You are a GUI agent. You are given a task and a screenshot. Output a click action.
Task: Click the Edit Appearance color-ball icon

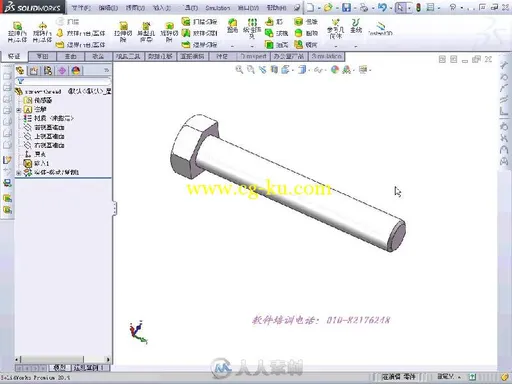coord(335,70)
